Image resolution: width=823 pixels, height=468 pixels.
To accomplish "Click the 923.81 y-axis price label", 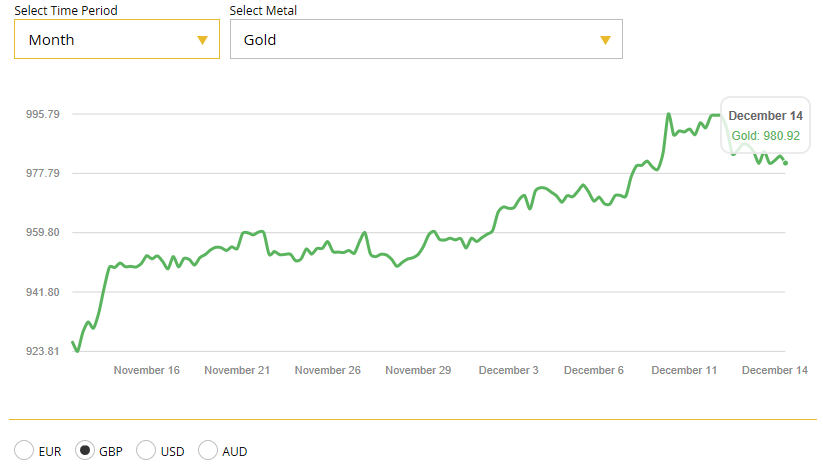I will click(43, 352).
